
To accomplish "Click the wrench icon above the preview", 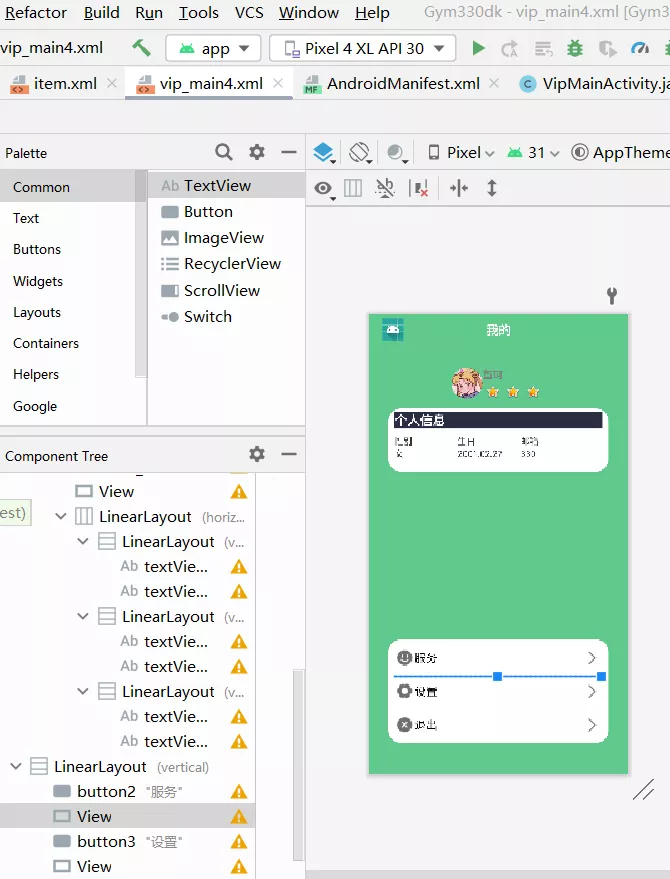I will coord(612,295).
